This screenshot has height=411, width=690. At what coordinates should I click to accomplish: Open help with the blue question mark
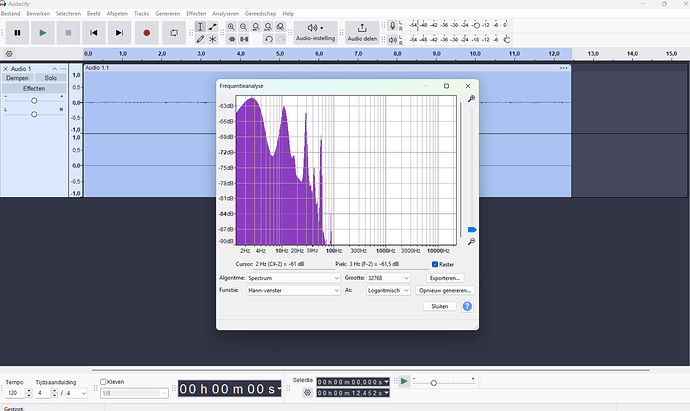point(467,306)
